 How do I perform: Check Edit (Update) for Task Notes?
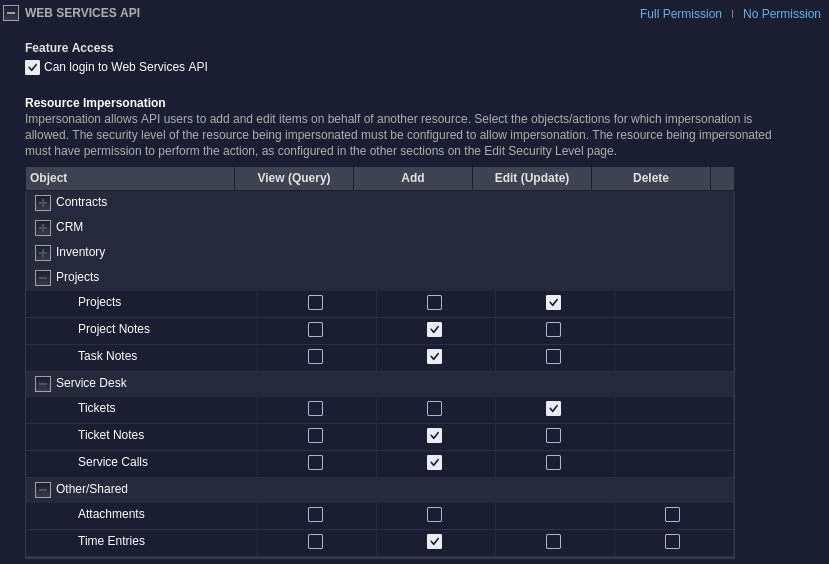(x=553, y=356)
